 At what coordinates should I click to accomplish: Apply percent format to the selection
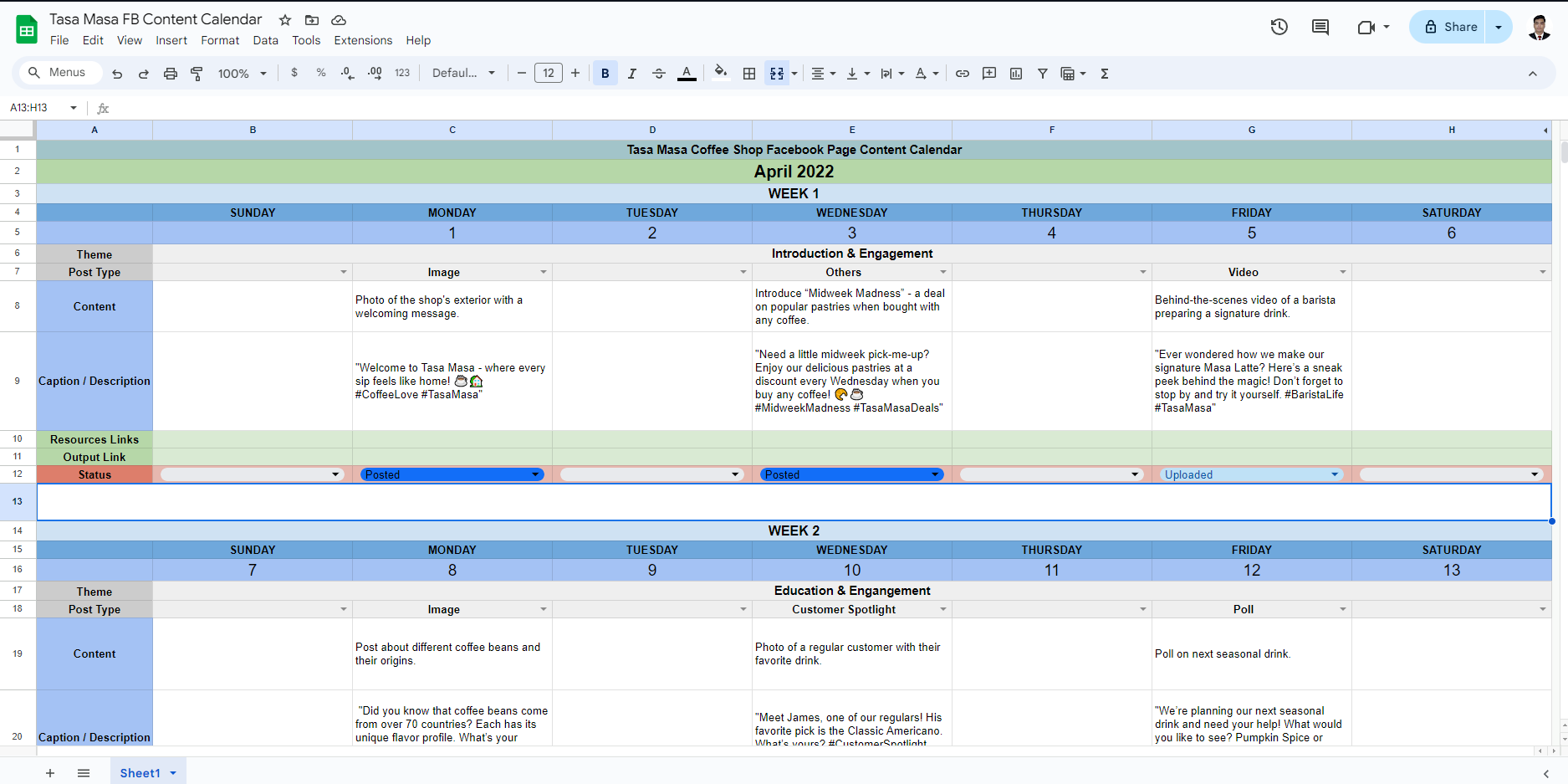tap(321, 73)
